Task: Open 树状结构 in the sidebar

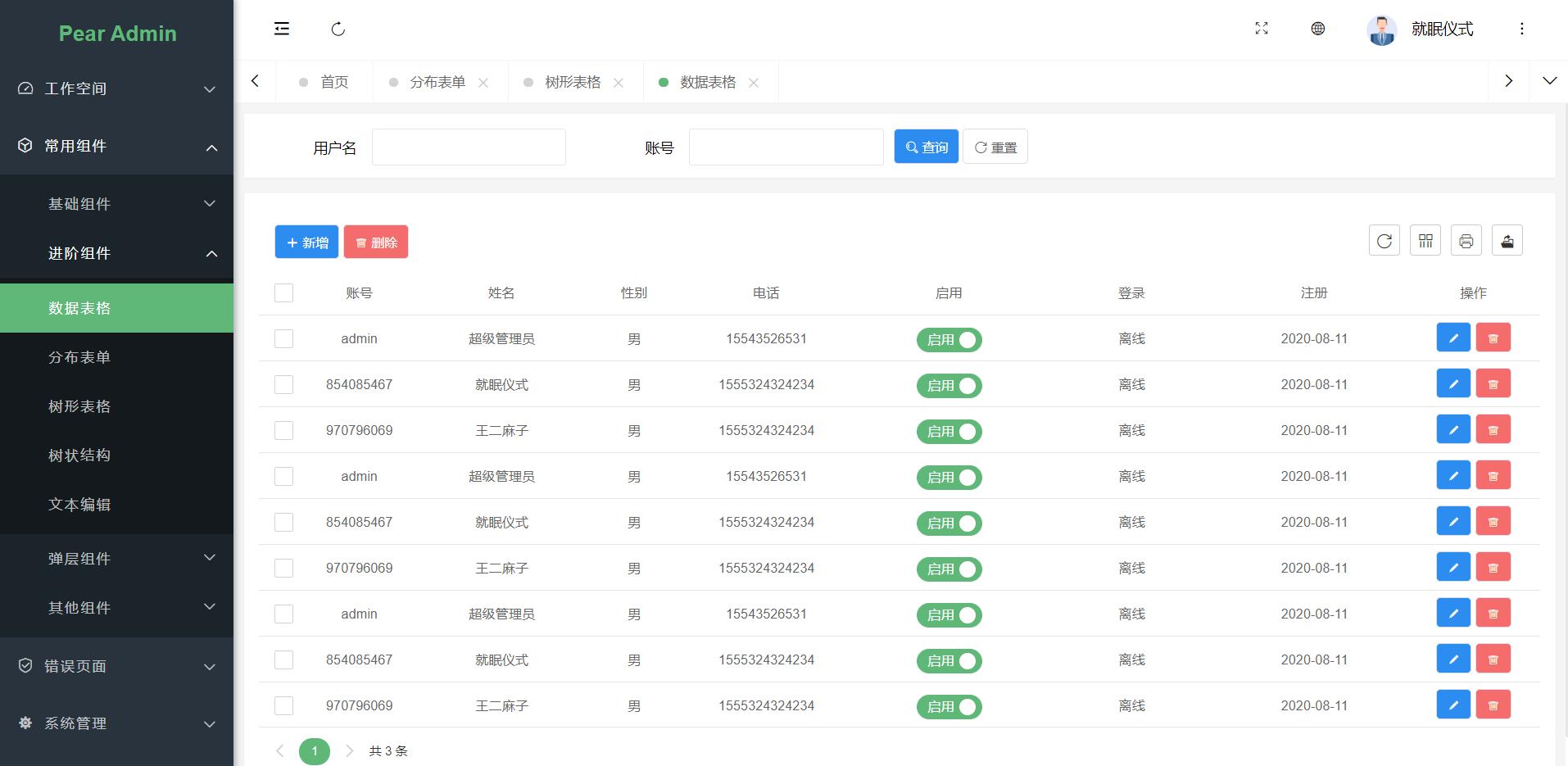Action: pos(116,456)
